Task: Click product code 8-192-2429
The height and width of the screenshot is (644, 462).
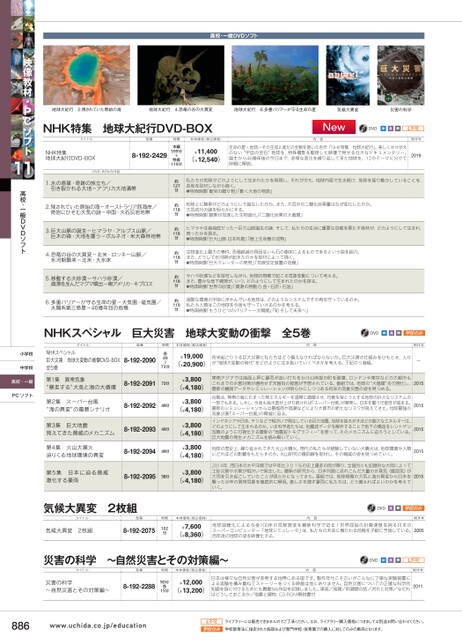Action: 149,156
